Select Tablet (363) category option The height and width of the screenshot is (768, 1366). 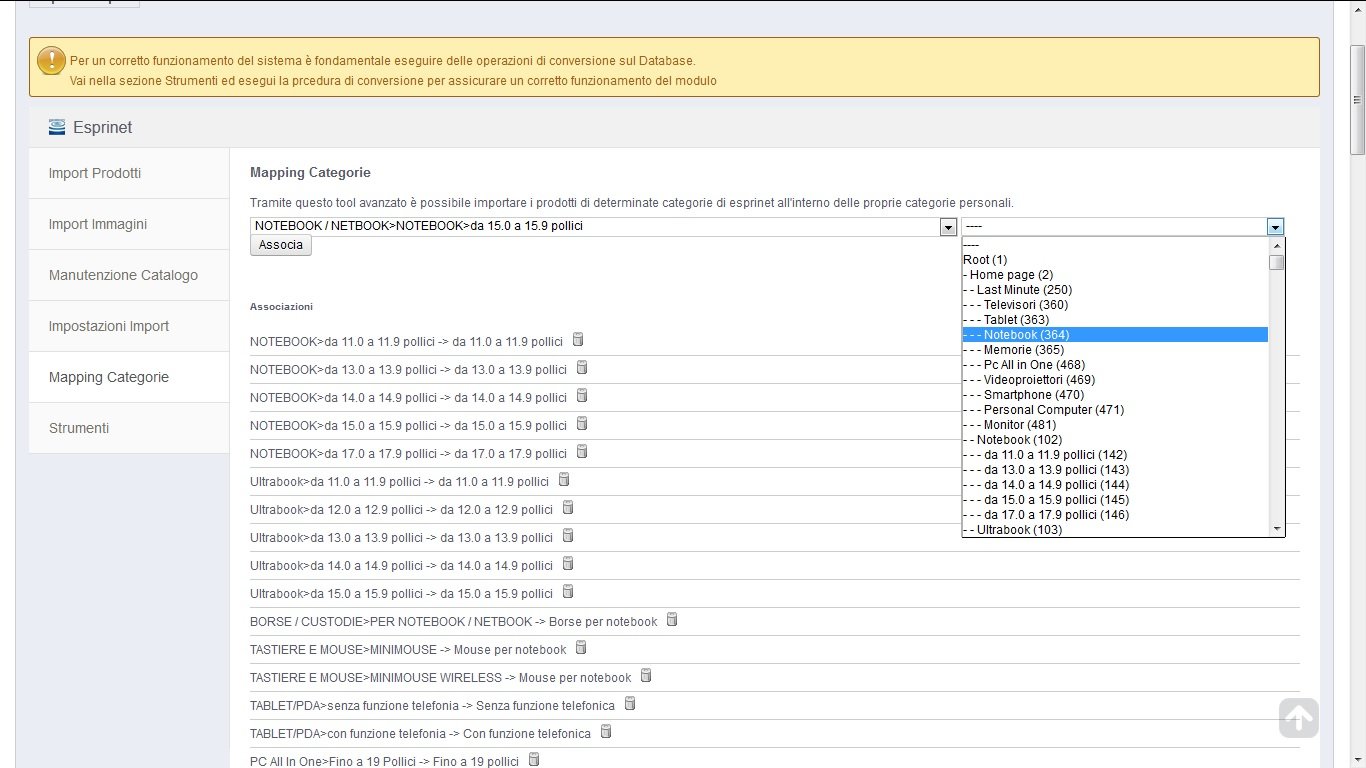pyautogui.click(x=1115, y=320)
